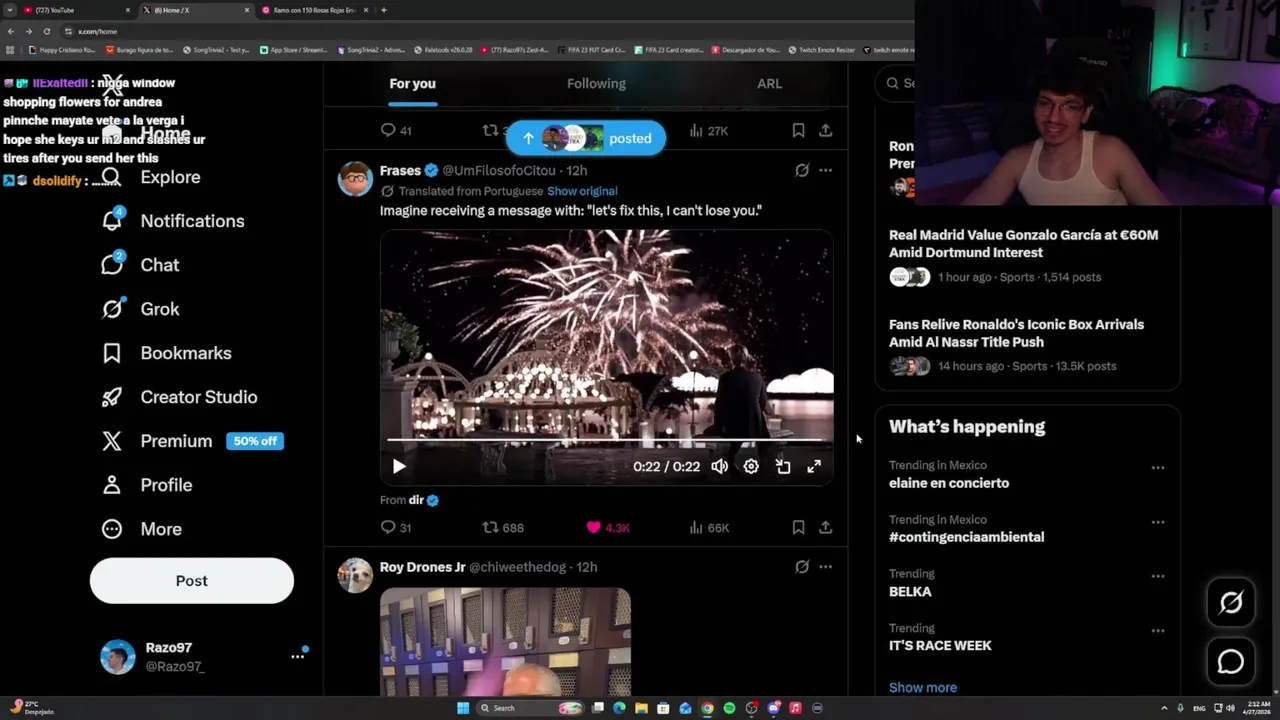Image resolution: width=1280 pixels, height=720 pixels.
Task: Open options for IT'S RACE WEEK trend
Action: 1157,631
